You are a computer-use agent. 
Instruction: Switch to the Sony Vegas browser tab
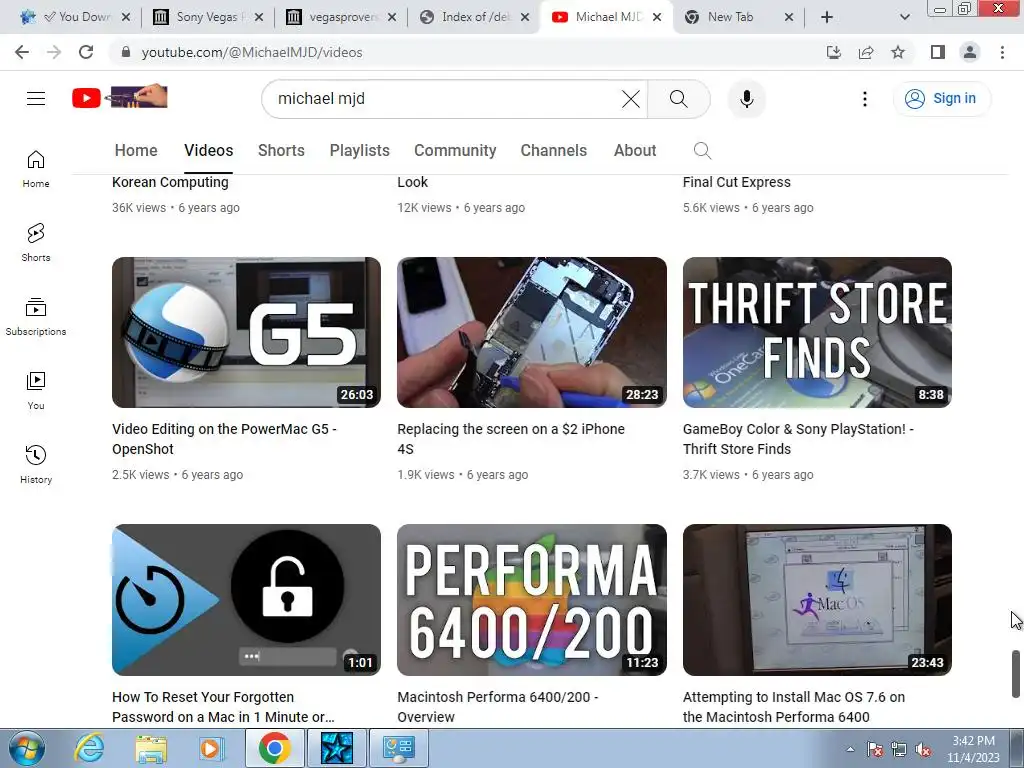tap(208, 17)
